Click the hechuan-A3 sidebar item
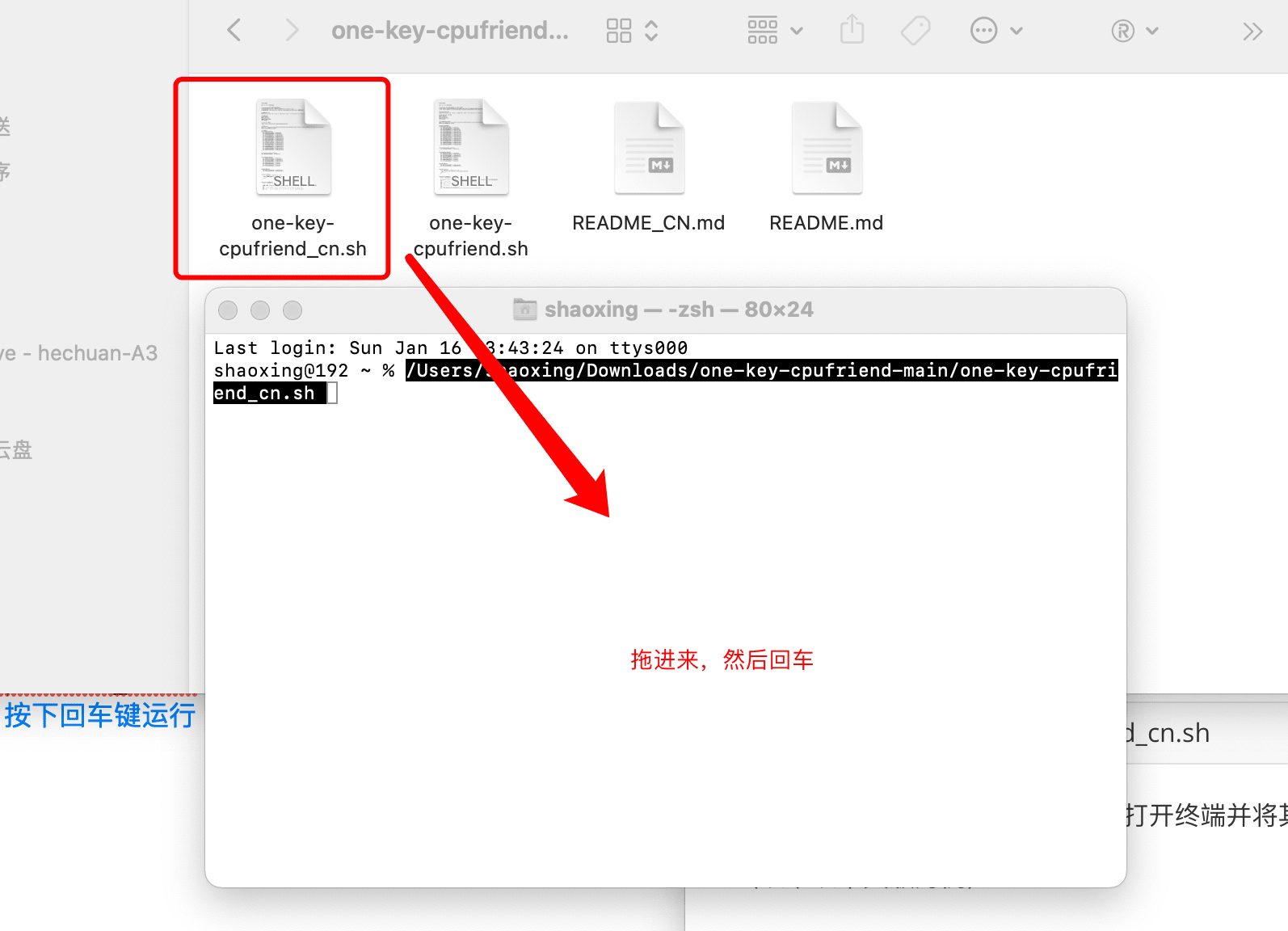Viewport: 1288px width, 931px height. coord(79,353)
